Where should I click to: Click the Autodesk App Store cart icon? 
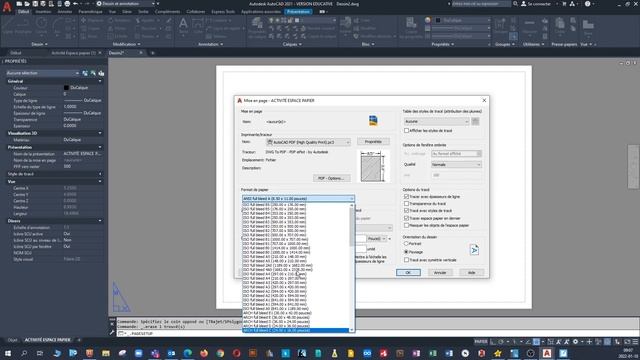[x=564, y=4]
